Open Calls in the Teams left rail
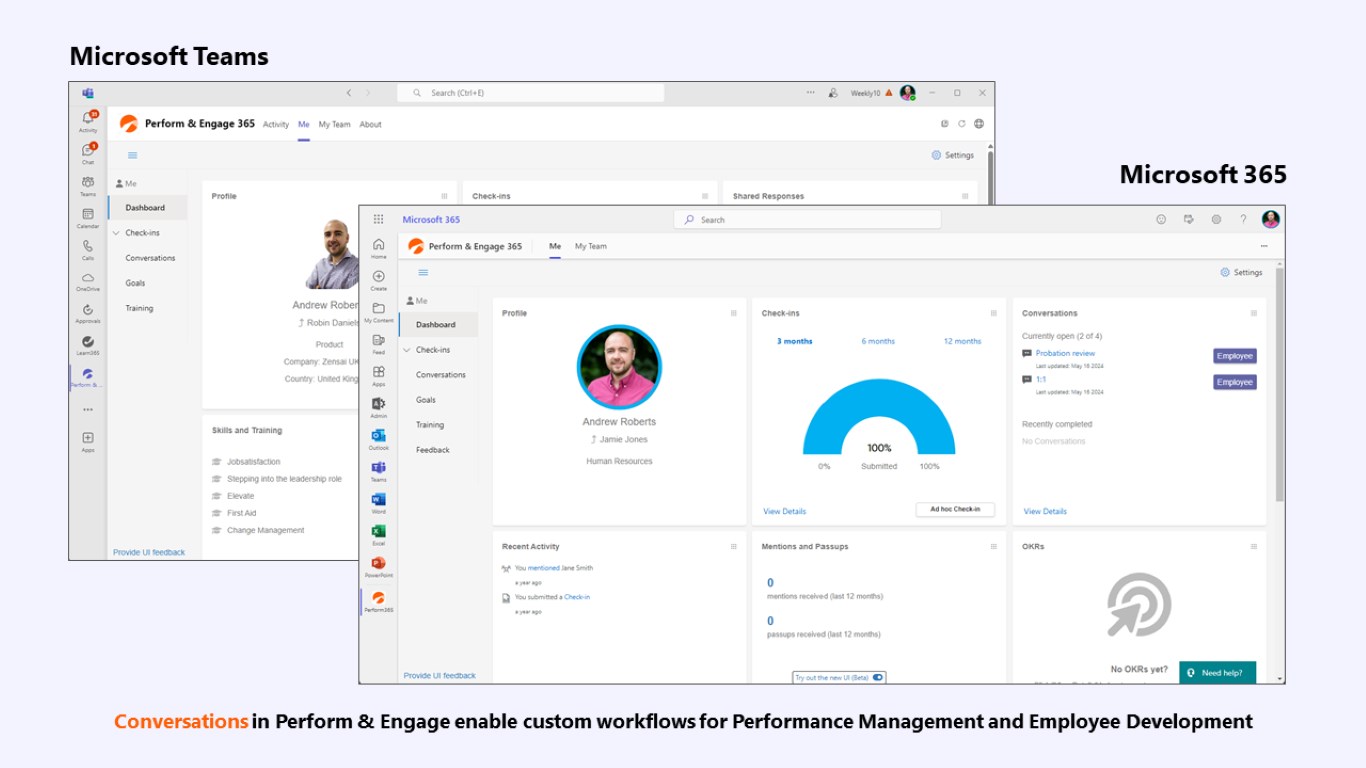 tap(88, 249)
